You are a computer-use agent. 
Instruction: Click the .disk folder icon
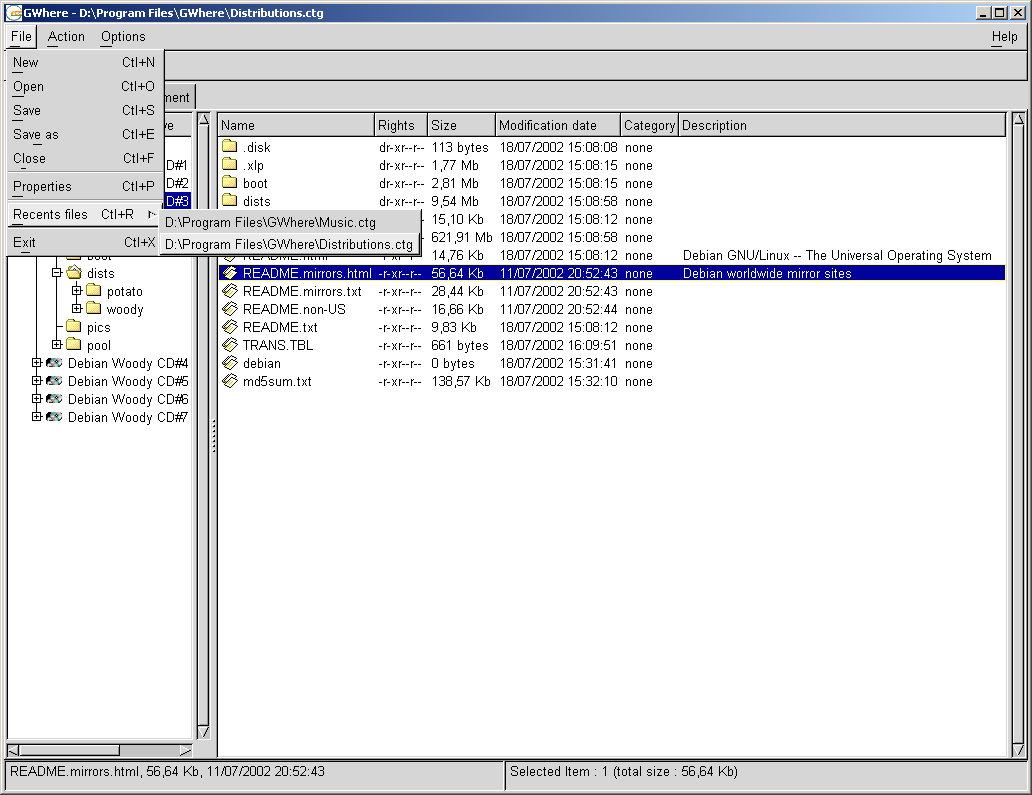pyautogui.click(x=229, y=147)
